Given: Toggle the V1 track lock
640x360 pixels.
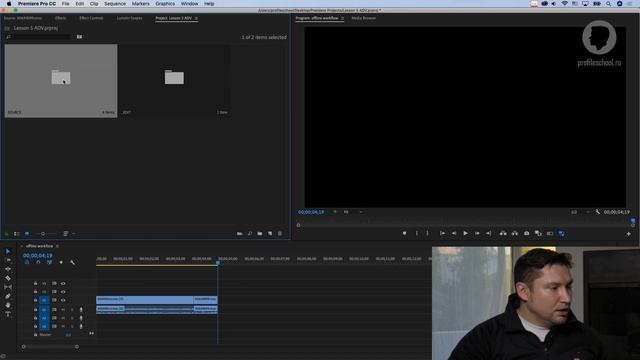Looking at the screenshot, I should tap(36, 300).
